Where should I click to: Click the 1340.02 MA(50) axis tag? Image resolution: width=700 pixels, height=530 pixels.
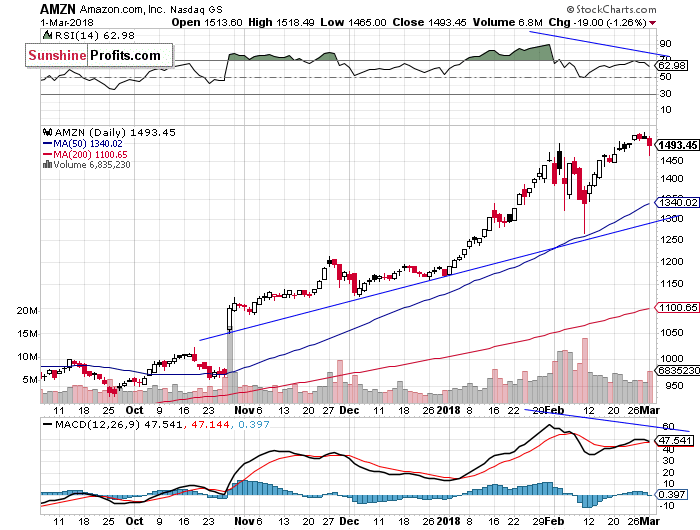click(678, 203)
